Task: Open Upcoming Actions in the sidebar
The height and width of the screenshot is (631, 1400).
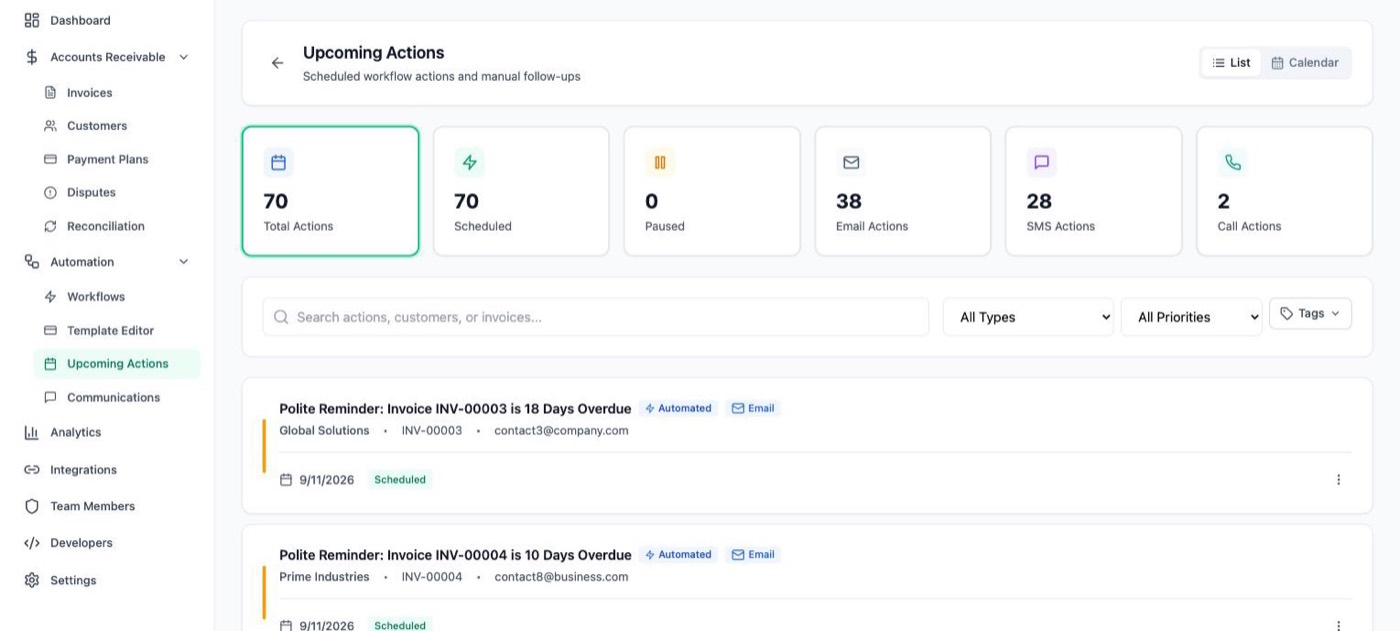Action: [117, 364]
